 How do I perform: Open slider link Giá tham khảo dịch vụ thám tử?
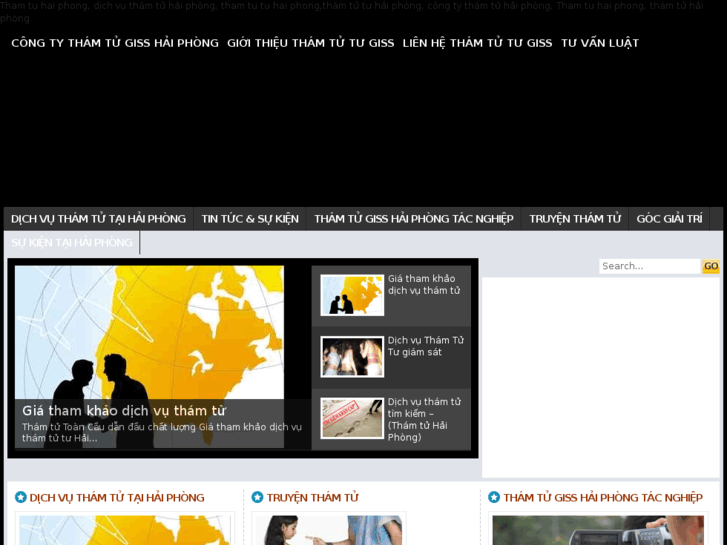tap(424, 285)
